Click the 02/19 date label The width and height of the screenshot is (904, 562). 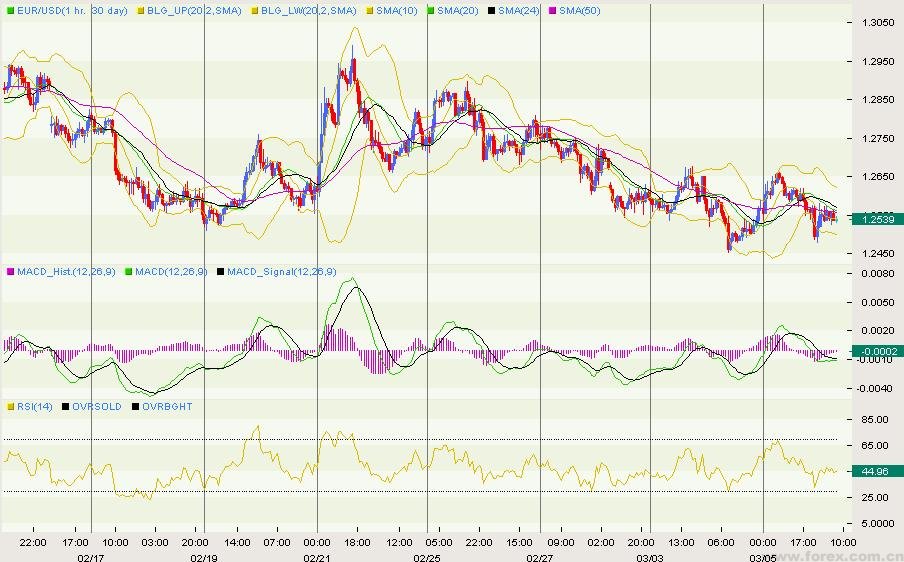pos(204,557)
